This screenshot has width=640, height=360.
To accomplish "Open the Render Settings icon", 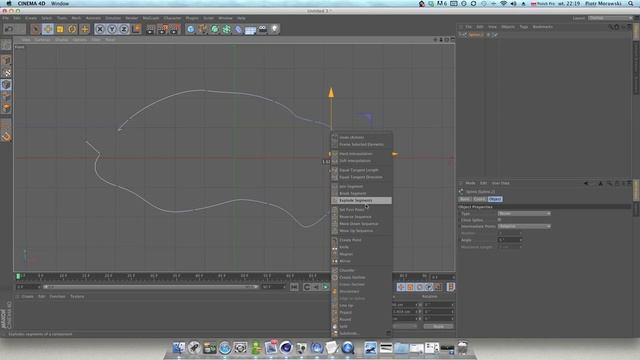I will coord(175,29).
